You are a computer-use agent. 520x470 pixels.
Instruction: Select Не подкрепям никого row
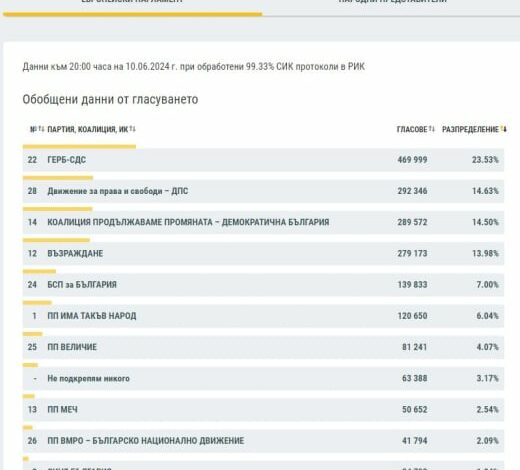(x=263, y=379)
